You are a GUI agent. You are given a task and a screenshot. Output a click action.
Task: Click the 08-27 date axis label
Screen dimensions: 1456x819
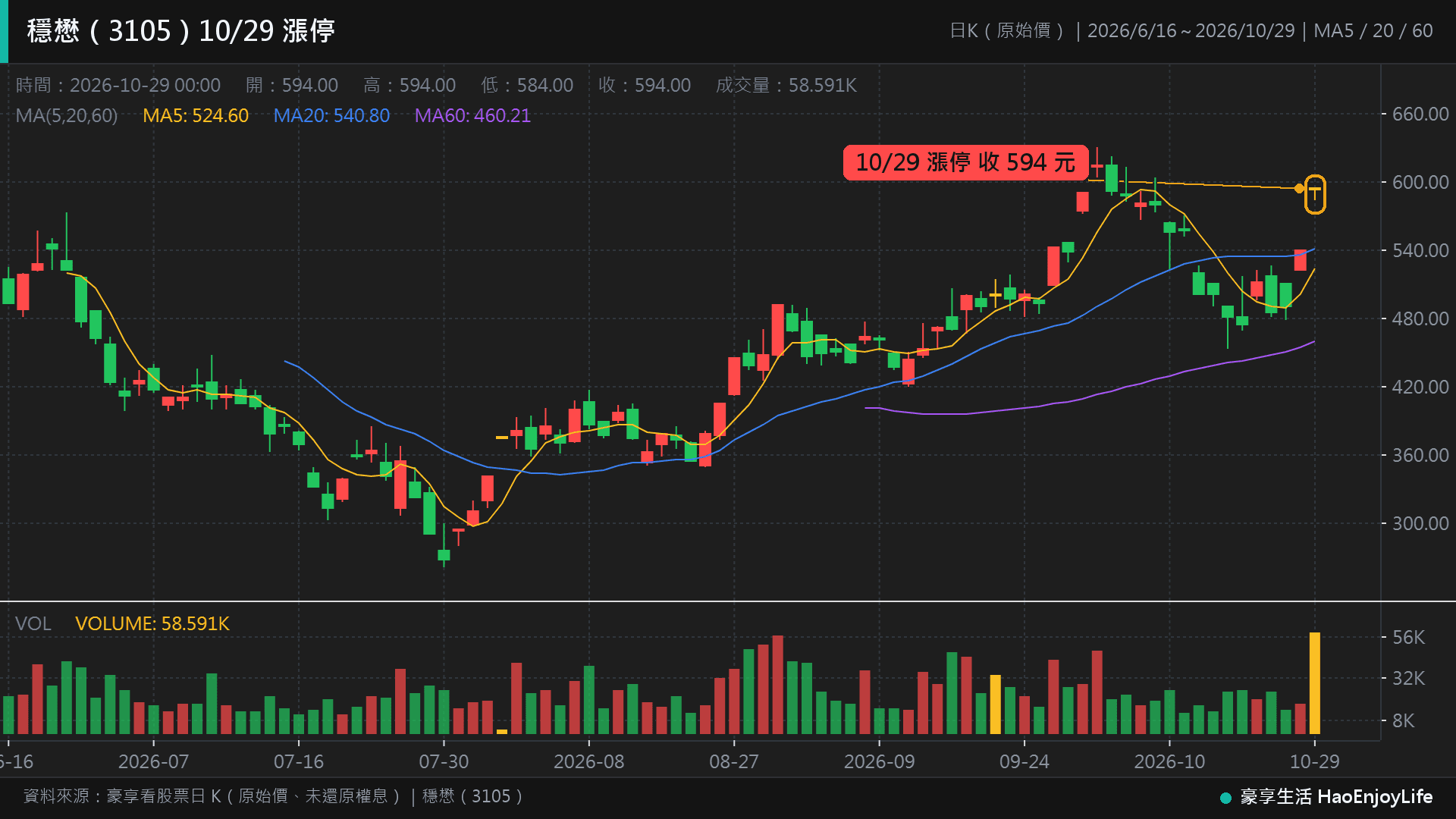(x=734, y=761)
